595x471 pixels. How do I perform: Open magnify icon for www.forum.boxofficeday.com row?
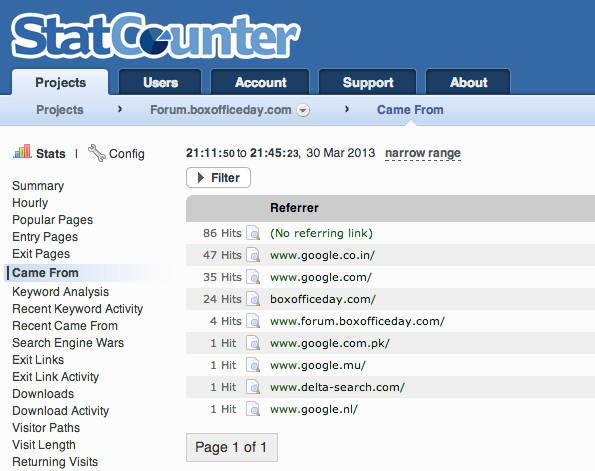click(x=253, y=321)
